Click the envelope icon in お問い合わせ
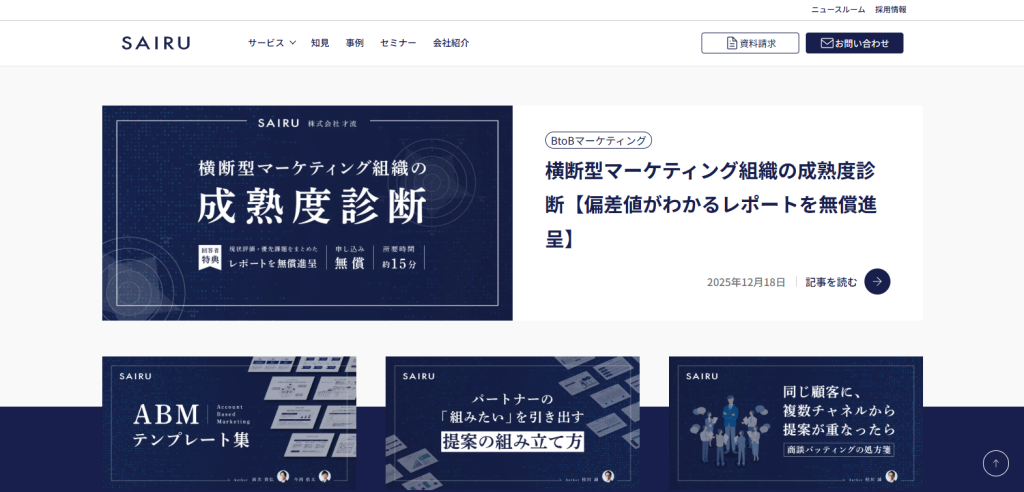The width and height of the screenshot is (1024, 492). pyautogui.click(x=827, y=43)
